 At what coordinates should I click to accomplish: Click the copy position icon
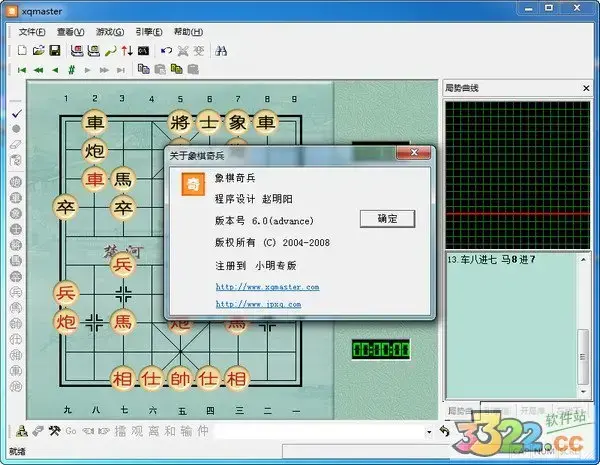(143, 69)
